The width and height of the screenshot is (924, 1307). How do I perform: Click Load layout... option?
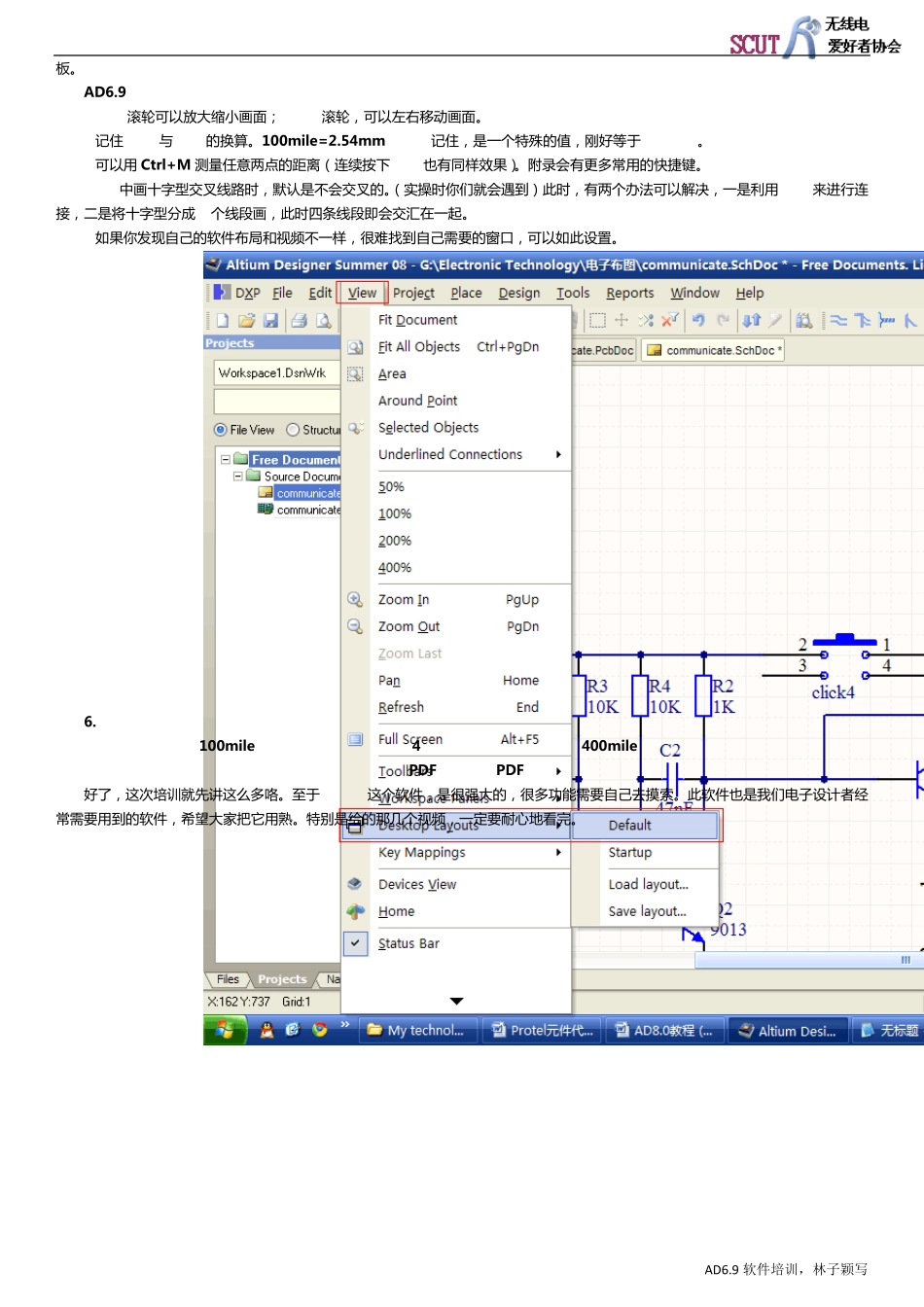click(x=646, y=885)
